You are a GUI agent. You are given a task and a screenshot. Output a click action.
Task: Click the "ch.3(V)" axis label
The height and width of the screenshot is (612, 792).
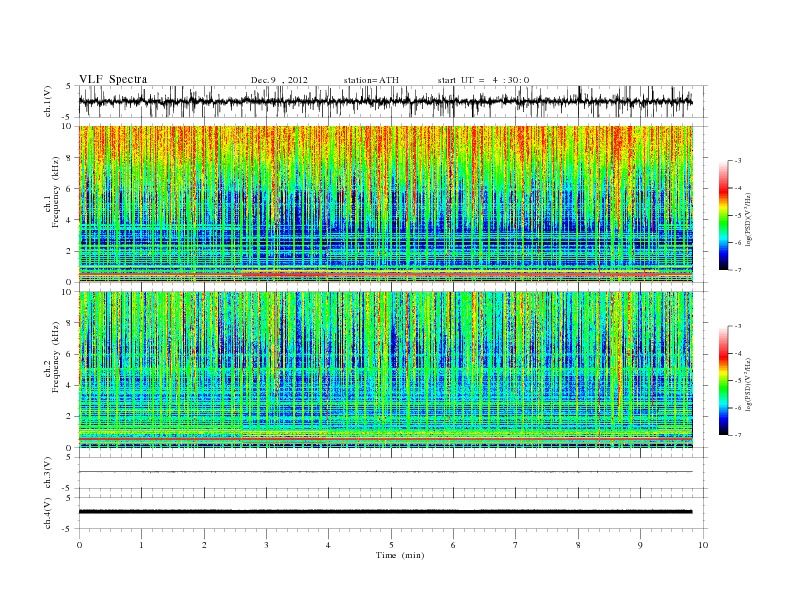point(47,473)
